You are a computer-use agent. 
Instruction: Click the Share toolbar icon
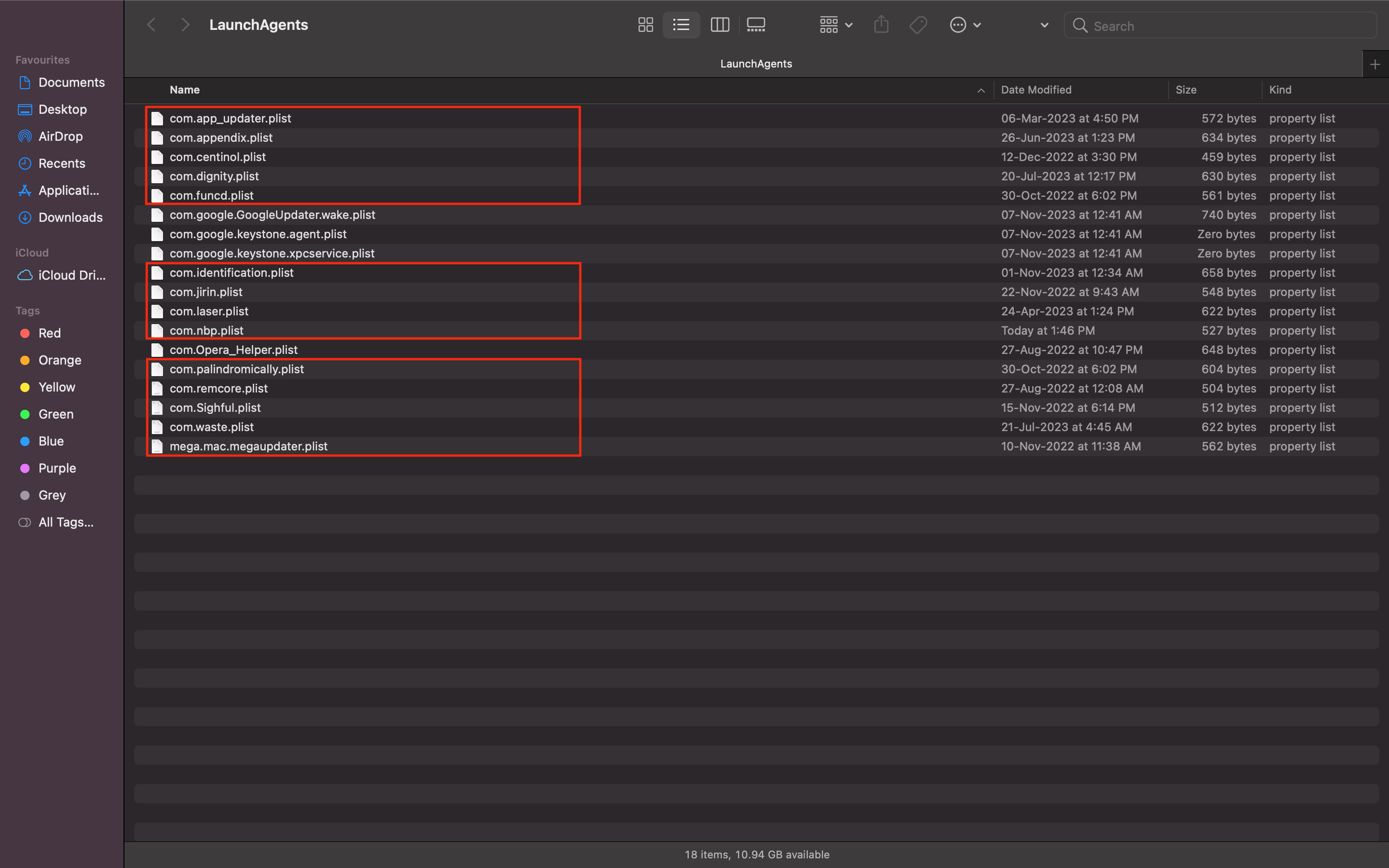point(881,25)
